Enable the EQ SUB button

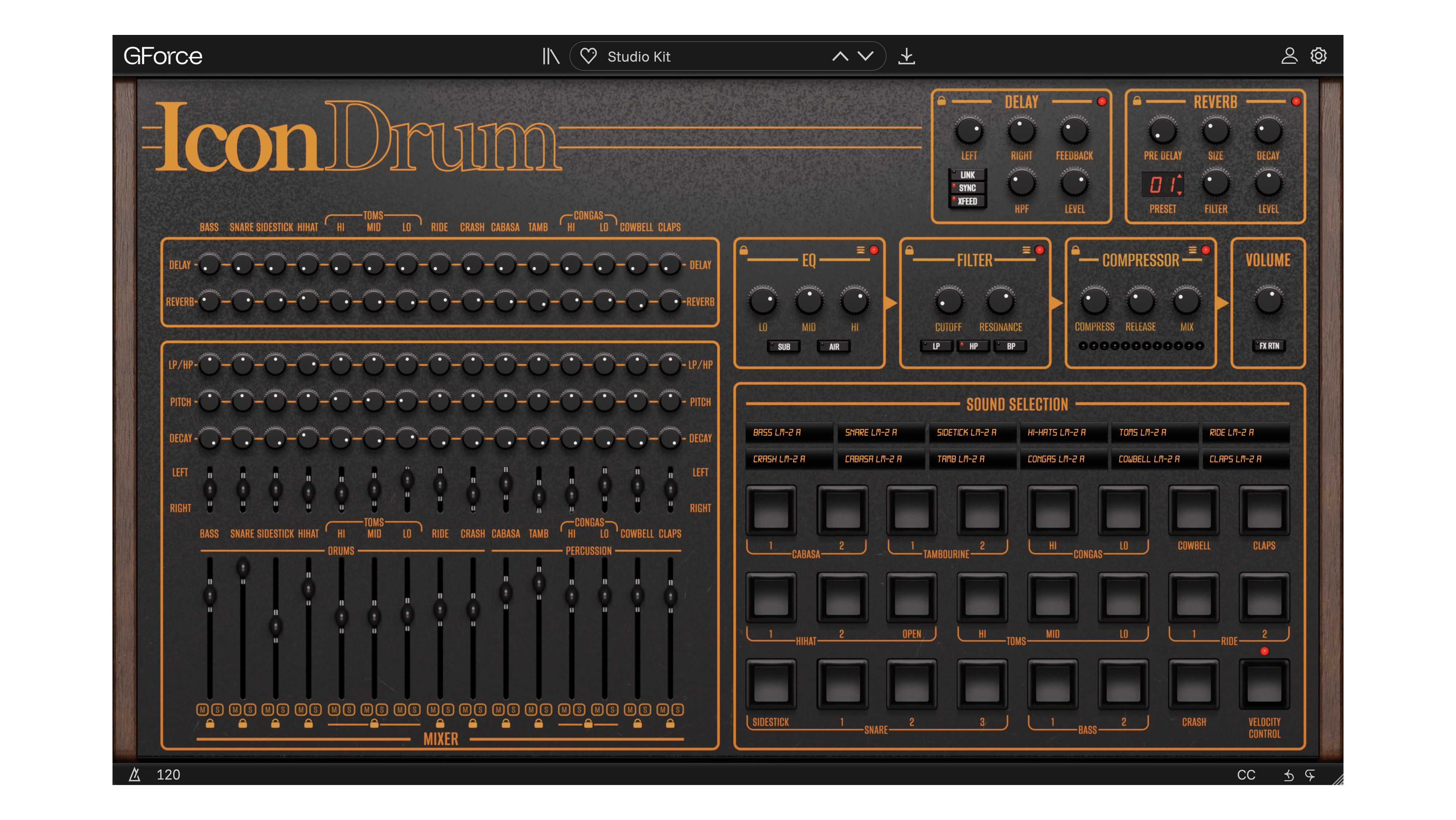(x=783, y=347)
